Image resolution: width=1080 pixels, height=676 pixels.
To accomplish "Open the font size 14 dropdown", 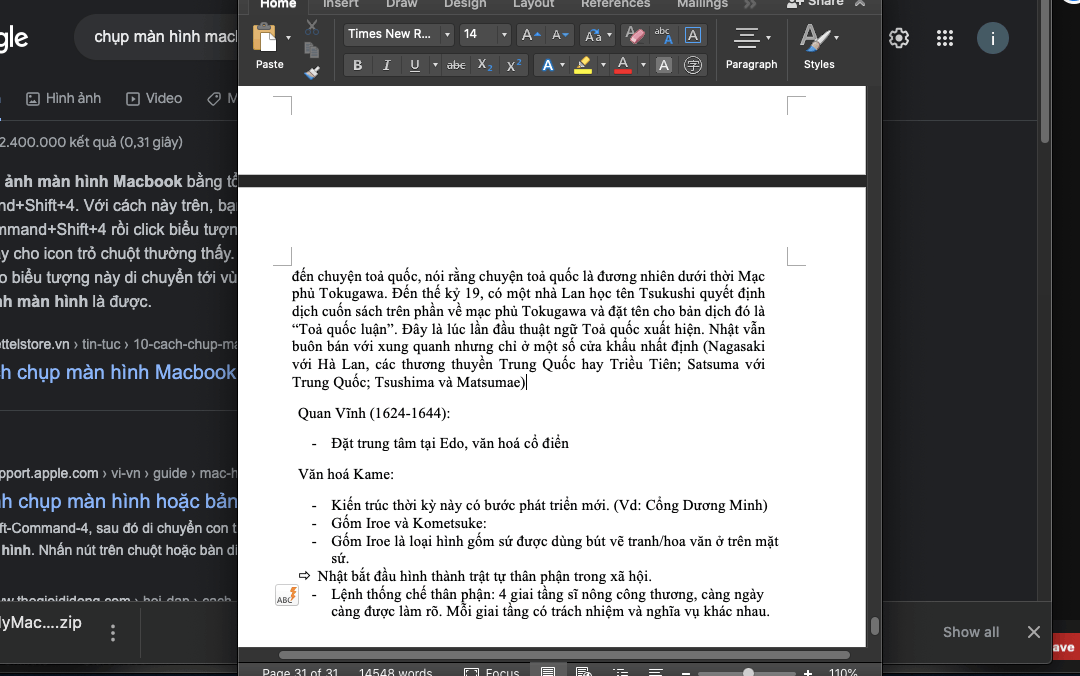I will (x=504, y=34).
